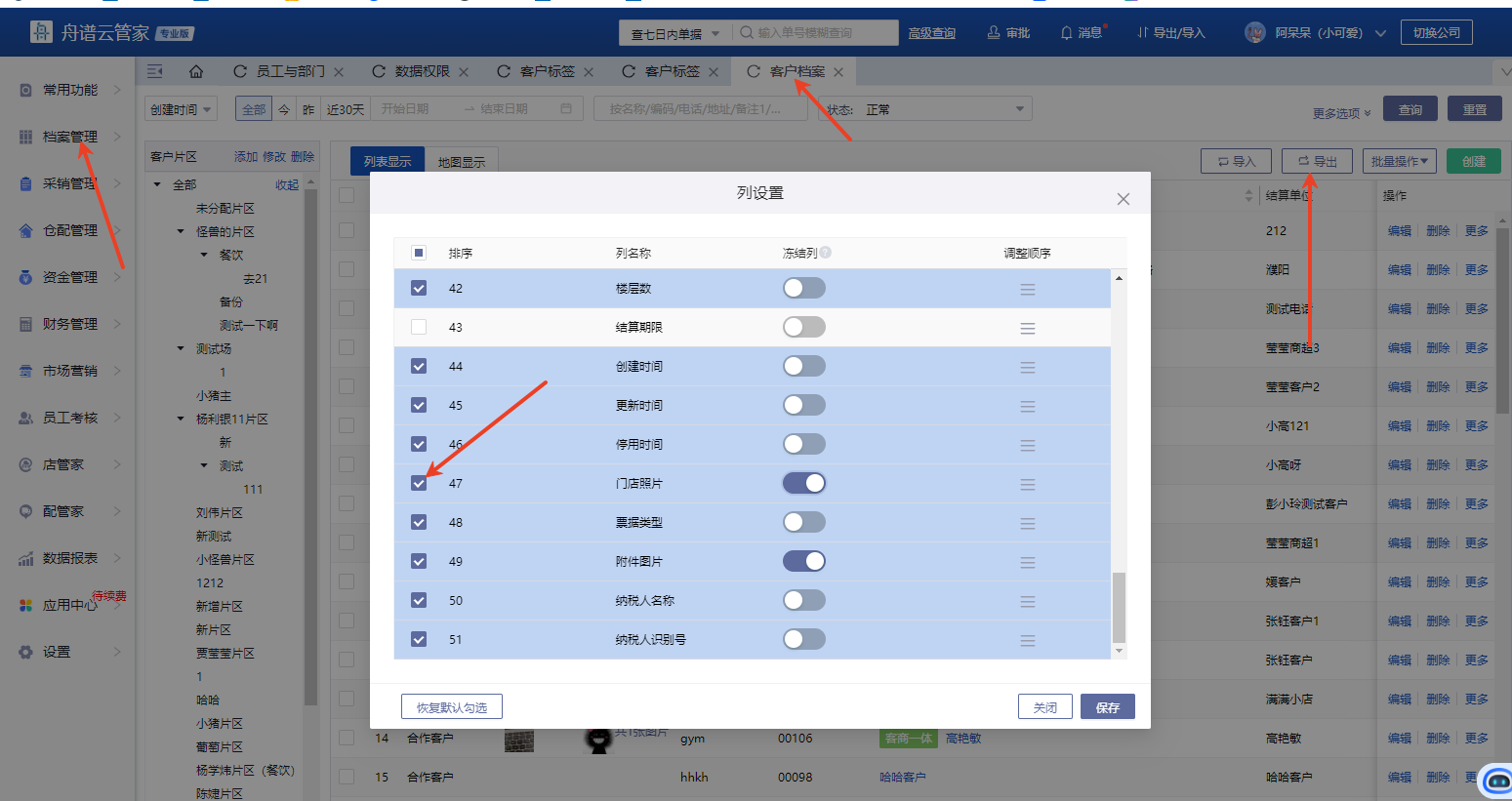The height and width of the screenshot is (801, 1512).
Task: Click the 恢复默认勾选 button
Action: tap(451, 707)
